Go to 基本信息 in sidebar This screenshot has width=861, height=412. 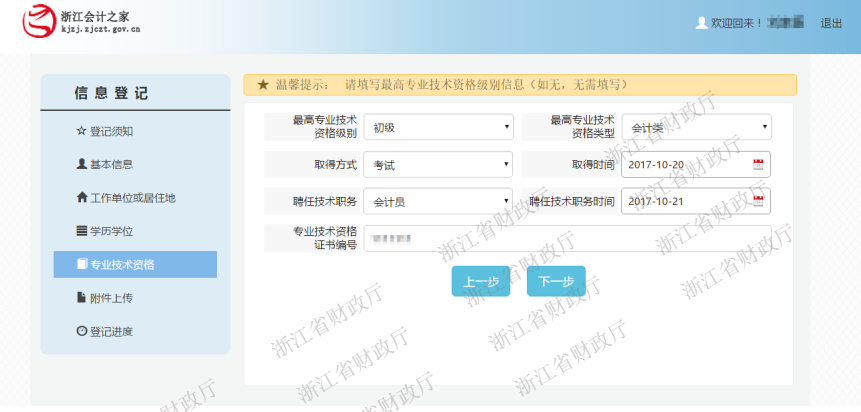(111, 164)
